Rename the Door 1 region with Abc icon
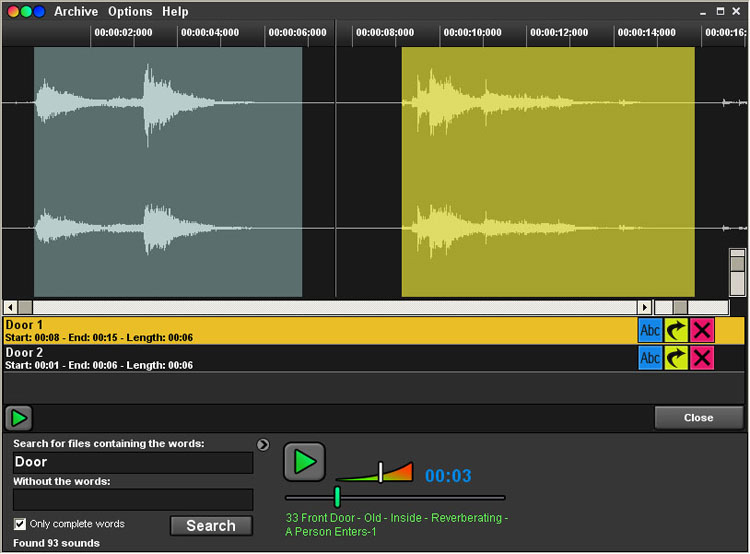The width and height of the screenshot is (750, 554). (x=650, y=330)
